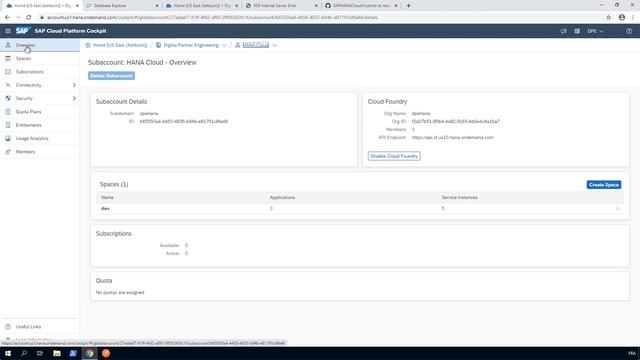Click the browser back arrow
The image size is (640, 360).
7,18
